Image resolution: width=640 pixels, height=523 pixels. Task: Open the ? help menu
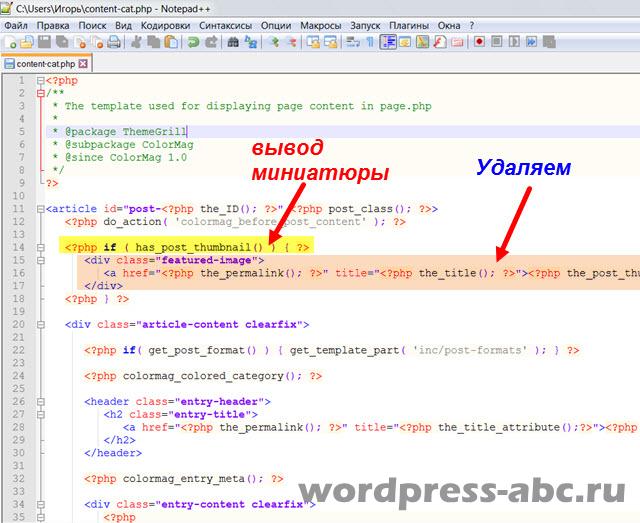472,26
